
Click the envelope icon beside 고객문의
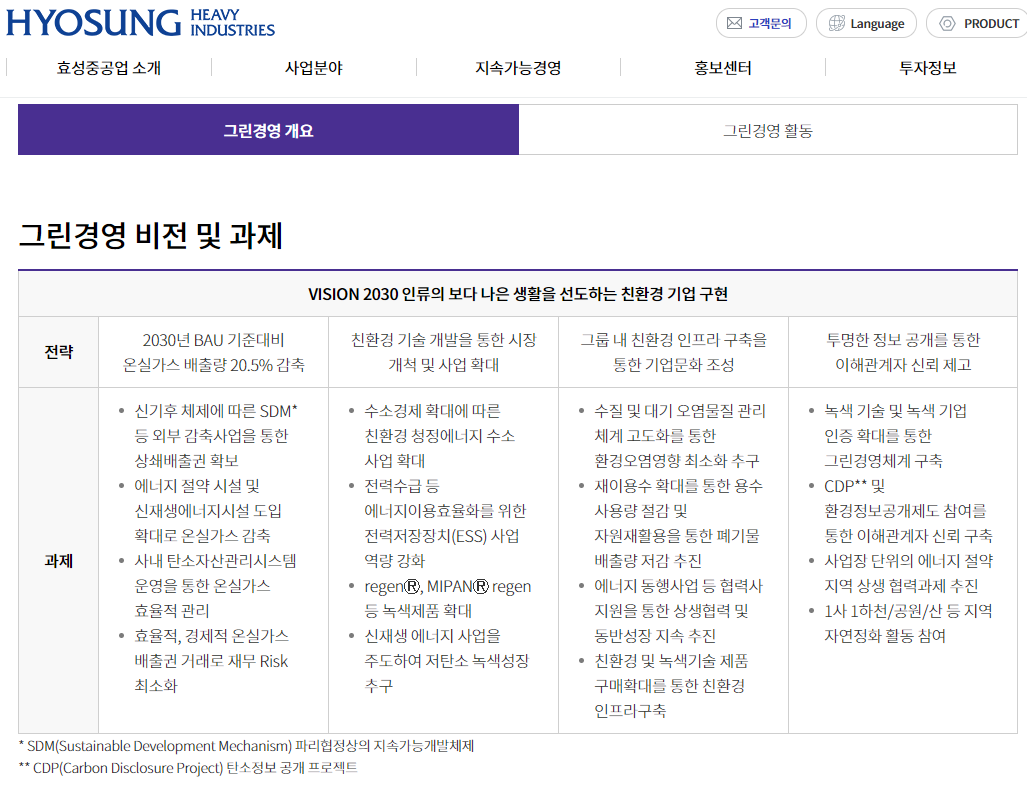734,24
